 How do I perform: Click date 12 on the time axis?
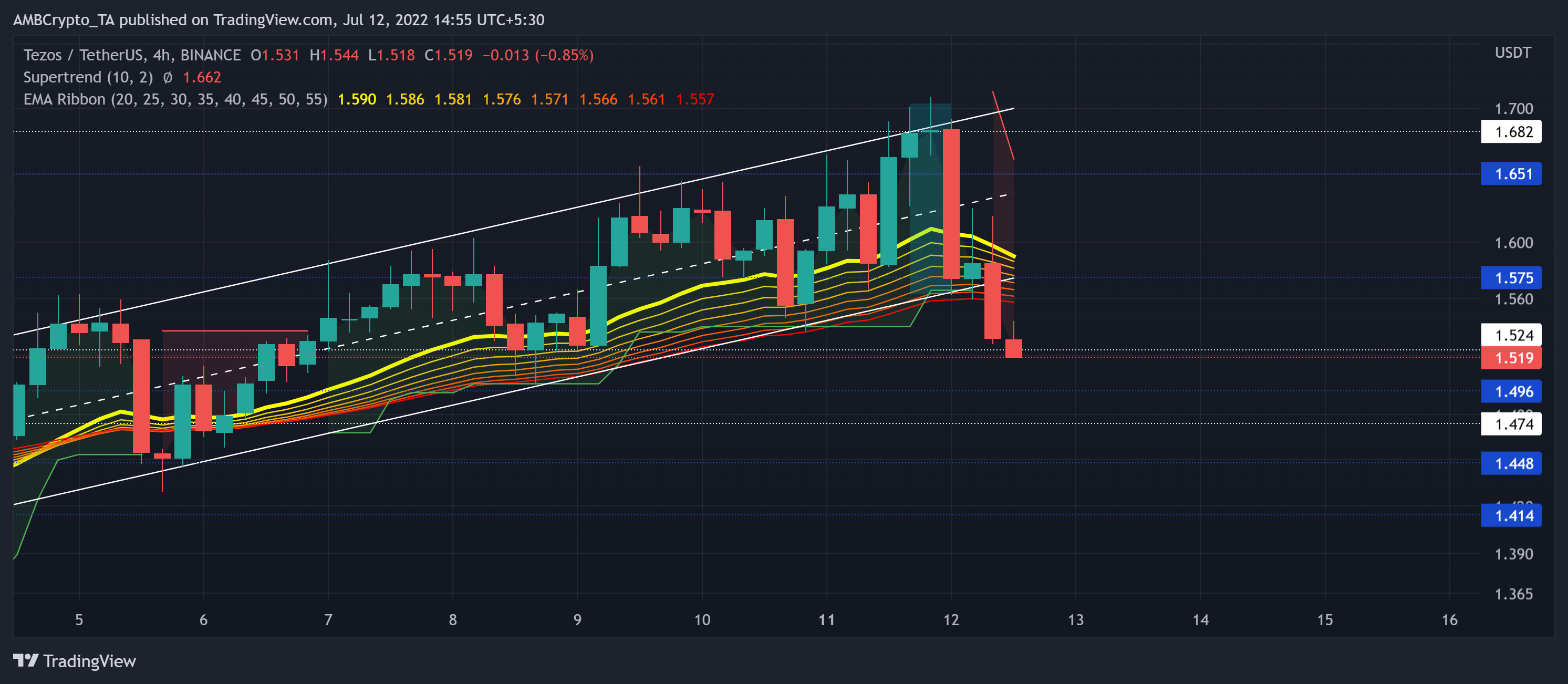pyautogui.click(x=951, y=619)
